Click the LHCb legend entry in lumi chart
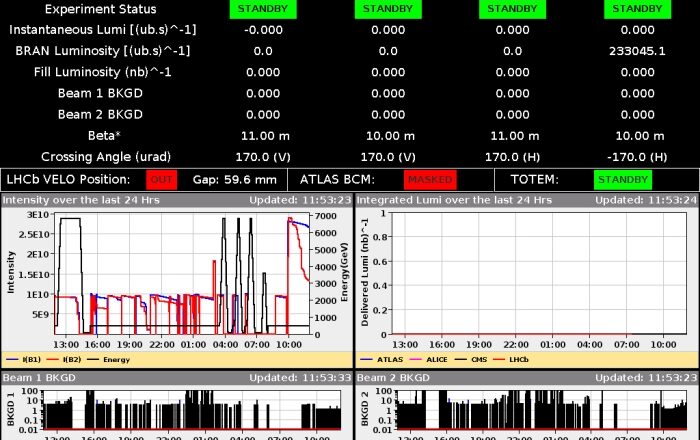Screen dimensions: 700x440 pyautogui.click(x=511, y=359)
